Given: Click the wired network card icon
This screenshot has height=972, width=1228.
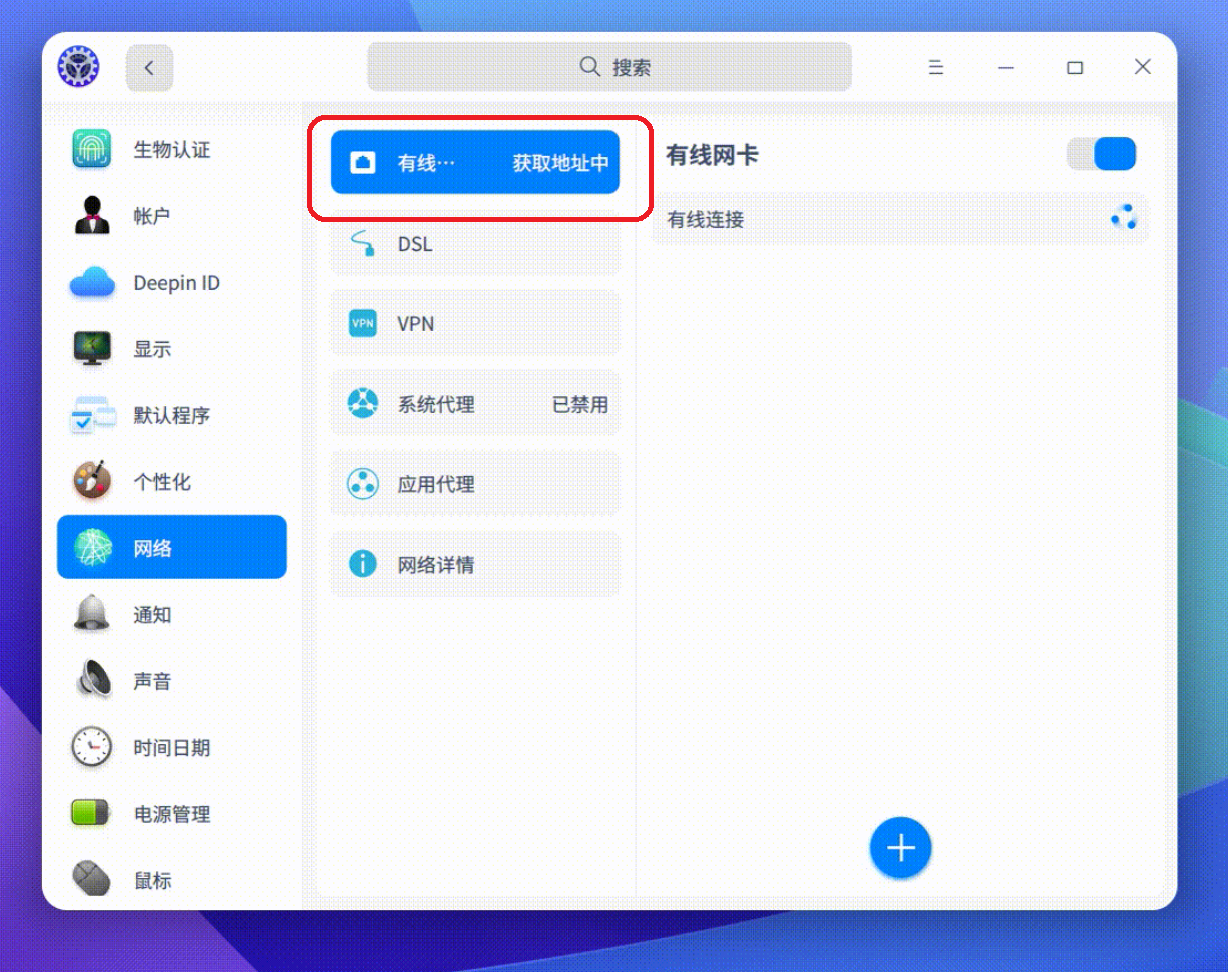Looking at the screenshot, I should 363,162.
